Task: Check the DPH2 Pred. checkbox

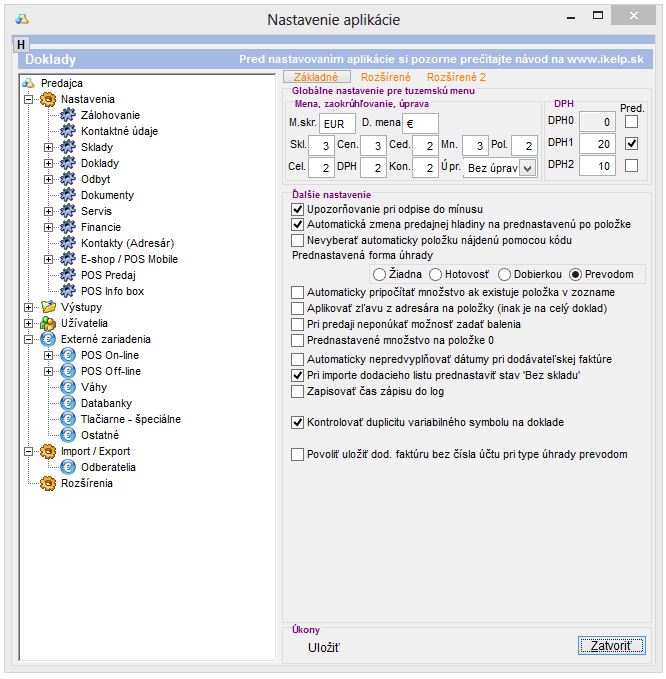Action: click(631, 165)
